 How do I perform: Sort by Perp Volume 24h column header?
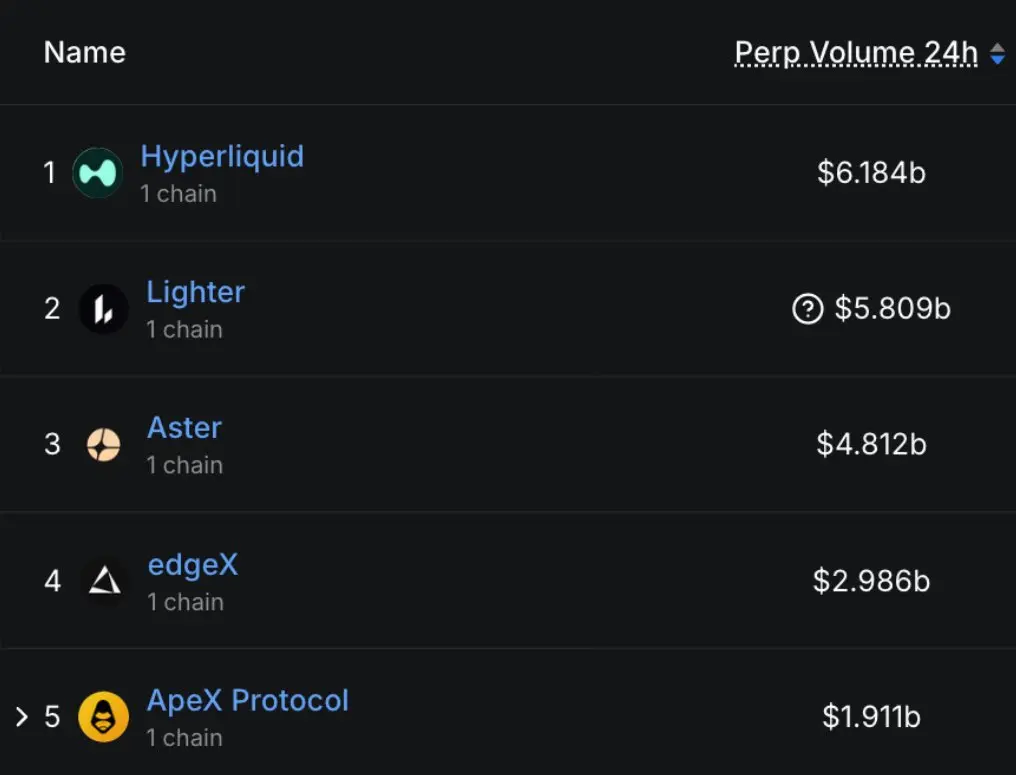pos(856,53)
